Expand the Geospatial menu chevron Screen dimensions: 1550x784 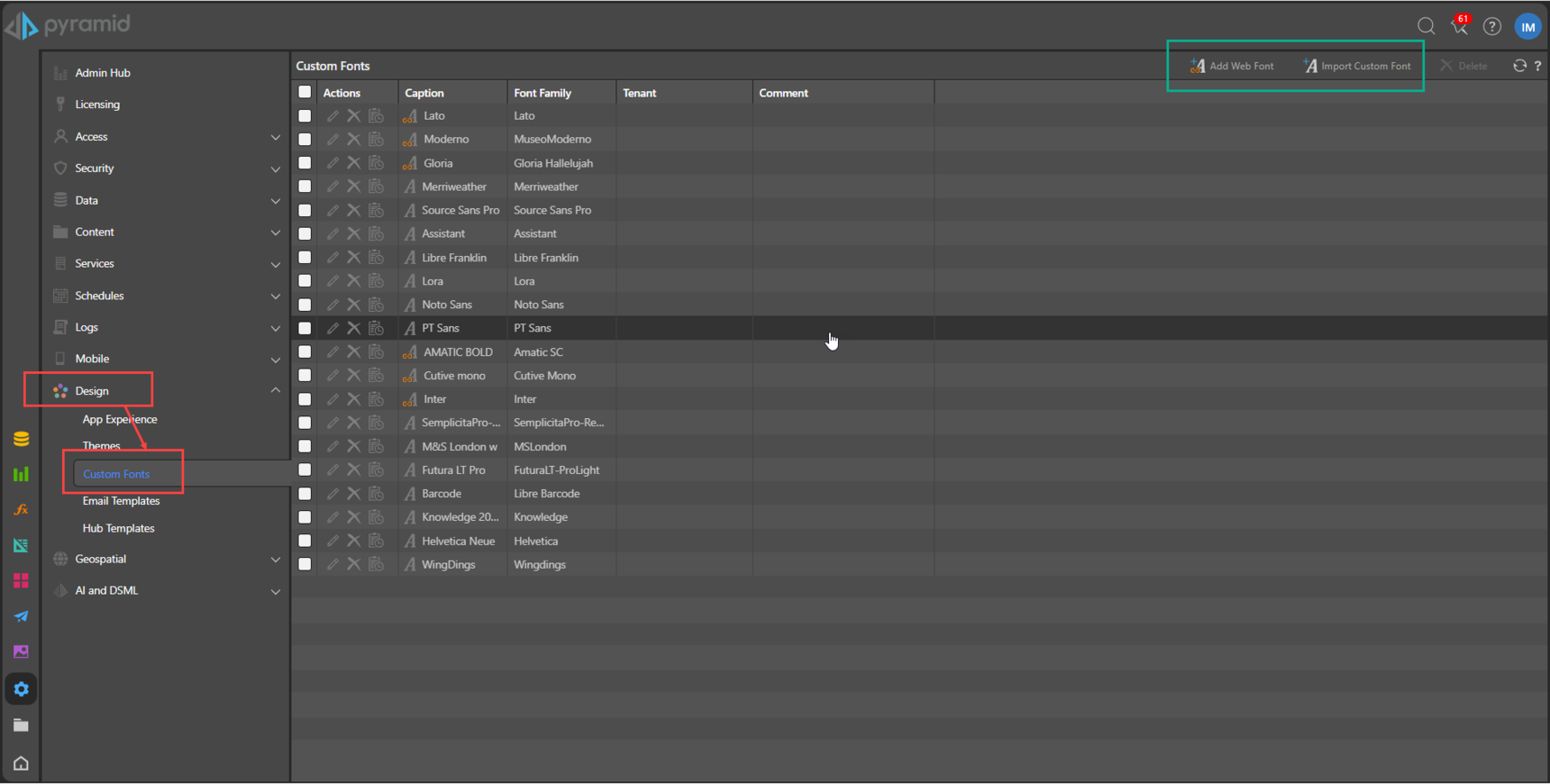tap(276, 560)
